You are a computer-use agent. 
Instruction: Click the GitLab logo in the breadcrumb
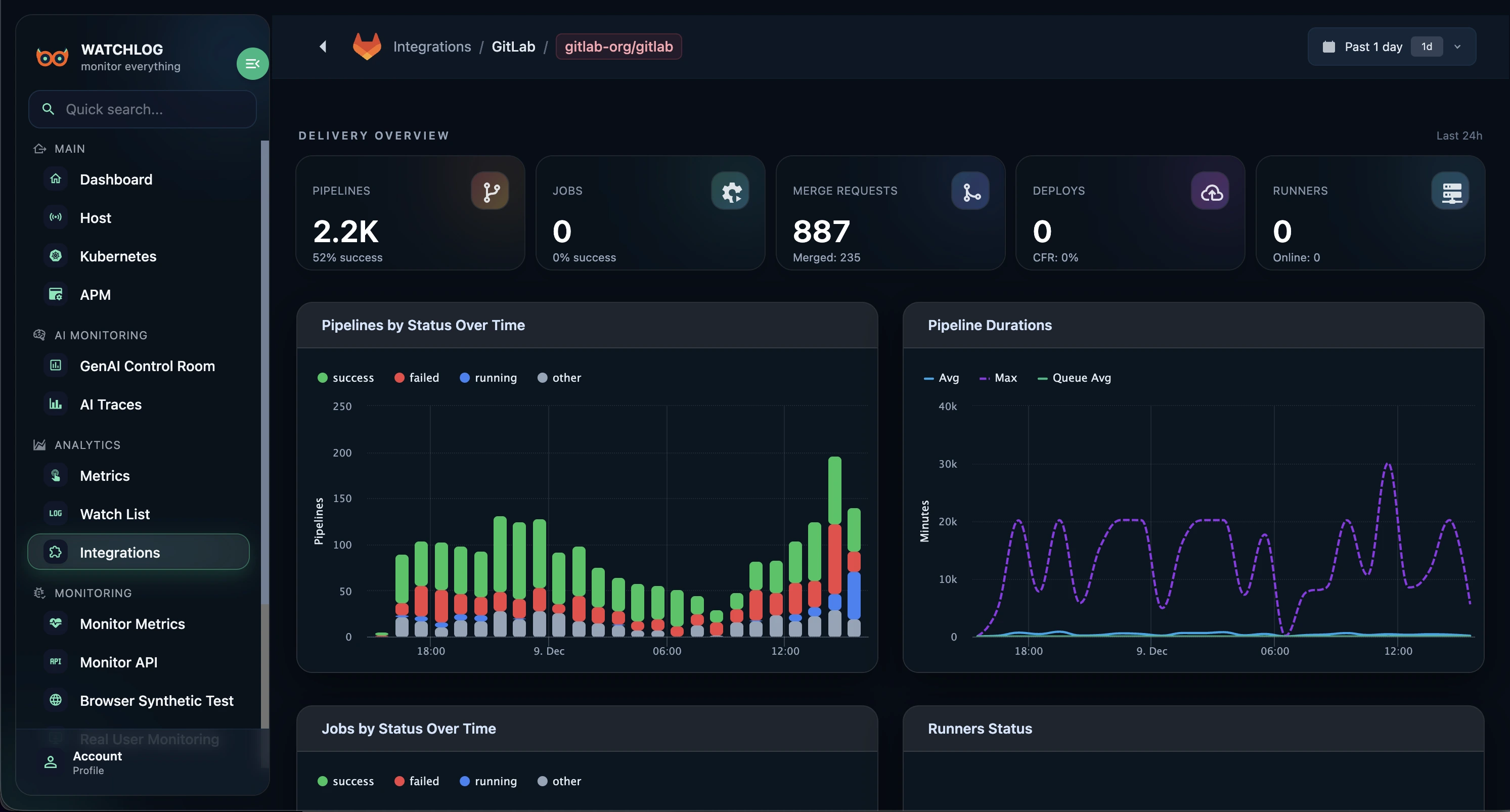[x=367, y=47]
